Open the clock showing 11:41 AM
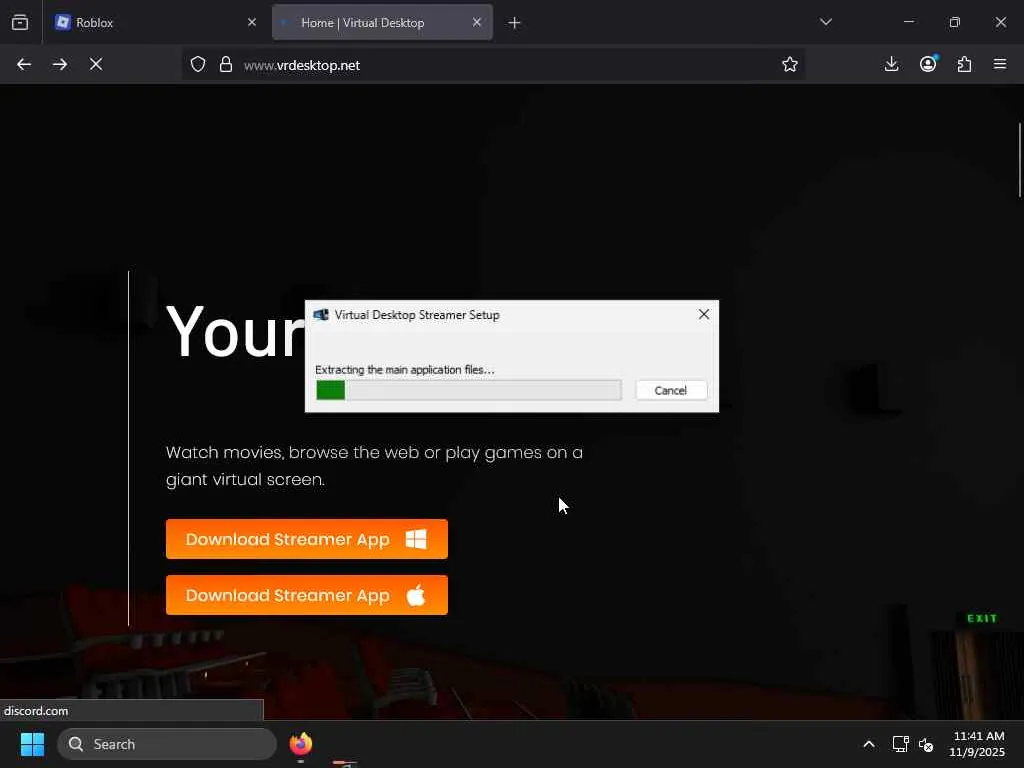Image resolution: width=1024 pixels, height=768 pixels. point(978,744)
